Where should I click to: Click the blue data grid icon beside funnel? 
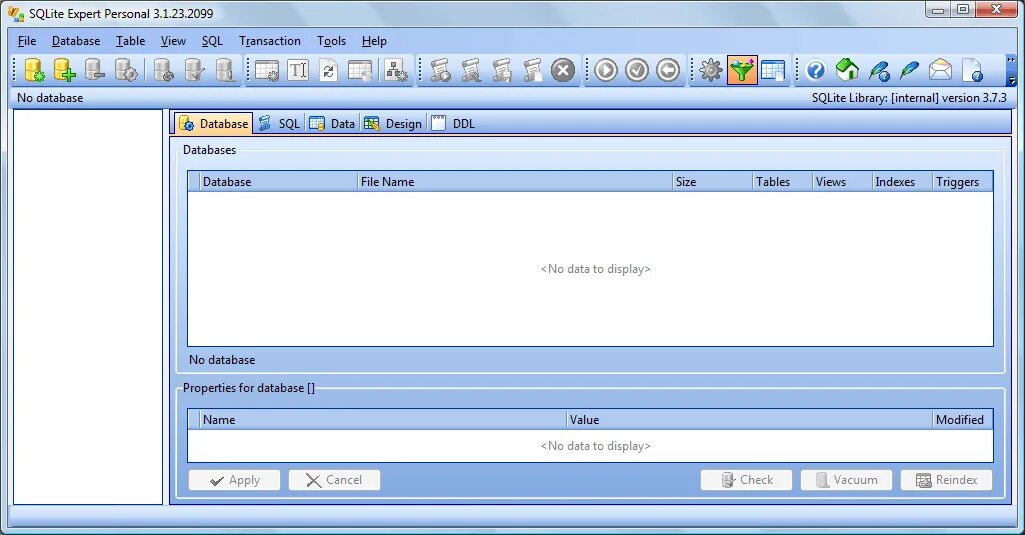773,70
